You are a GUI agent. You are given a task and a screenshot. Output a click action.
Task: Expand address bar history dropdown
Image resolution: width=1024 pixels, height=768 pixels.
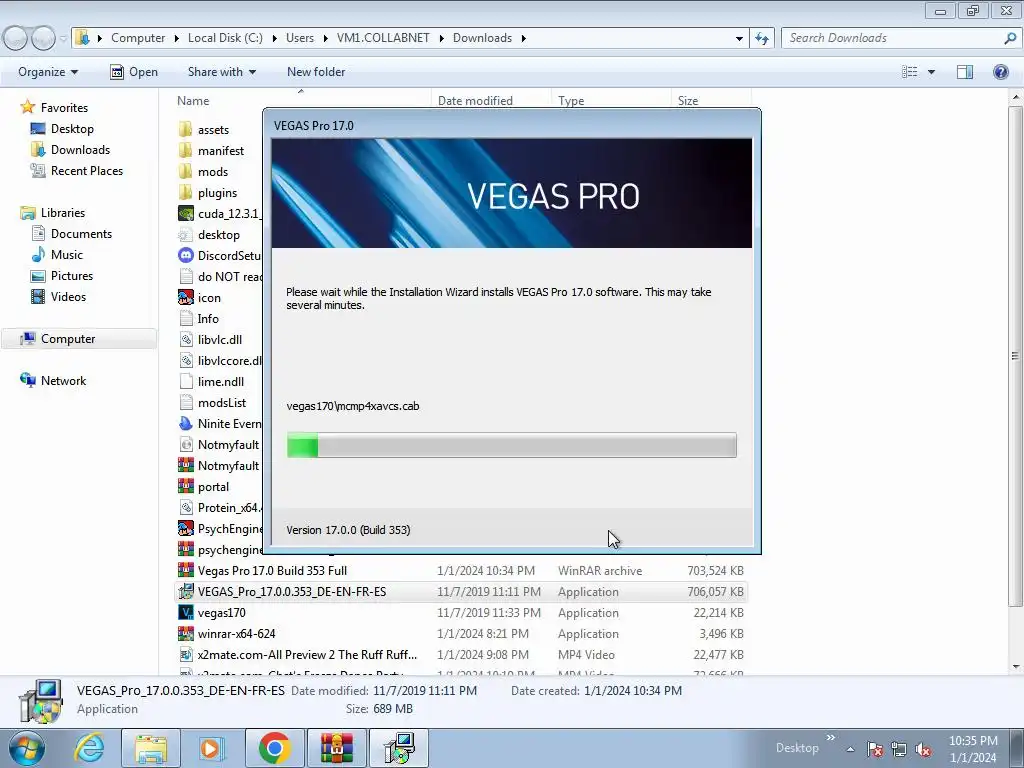739,39
